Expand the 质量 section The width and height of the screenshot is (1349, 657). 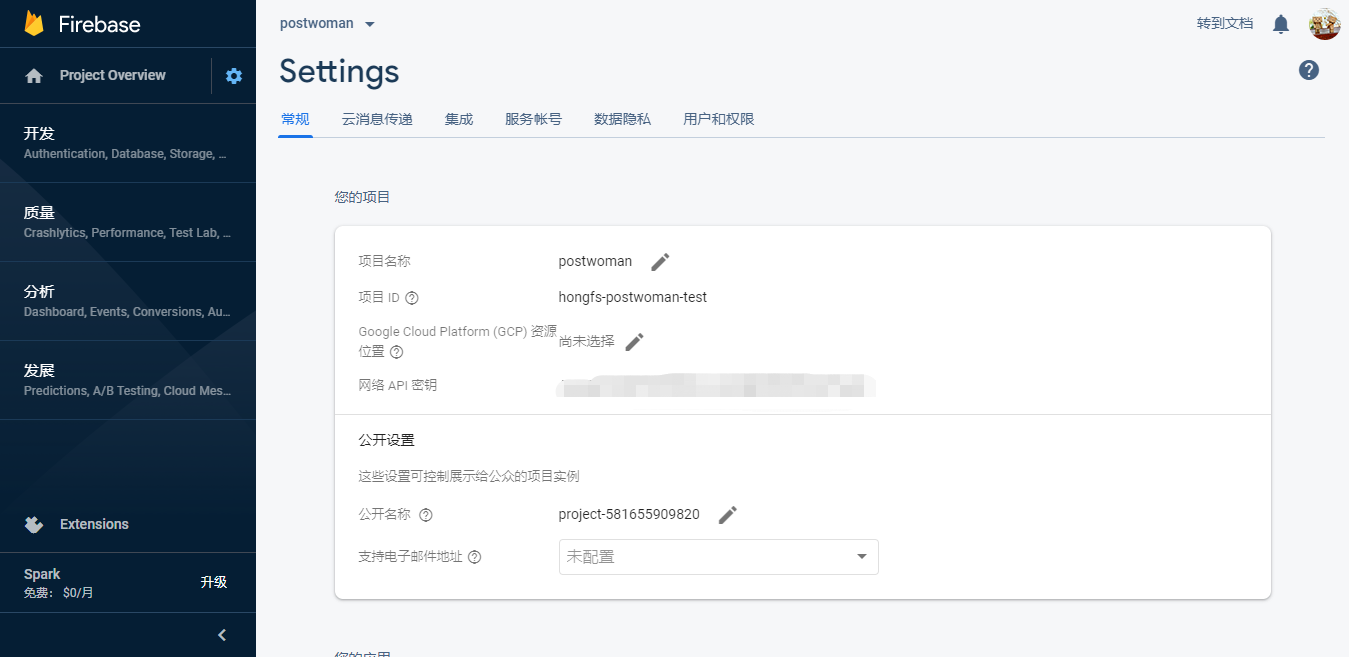[128, 222]
